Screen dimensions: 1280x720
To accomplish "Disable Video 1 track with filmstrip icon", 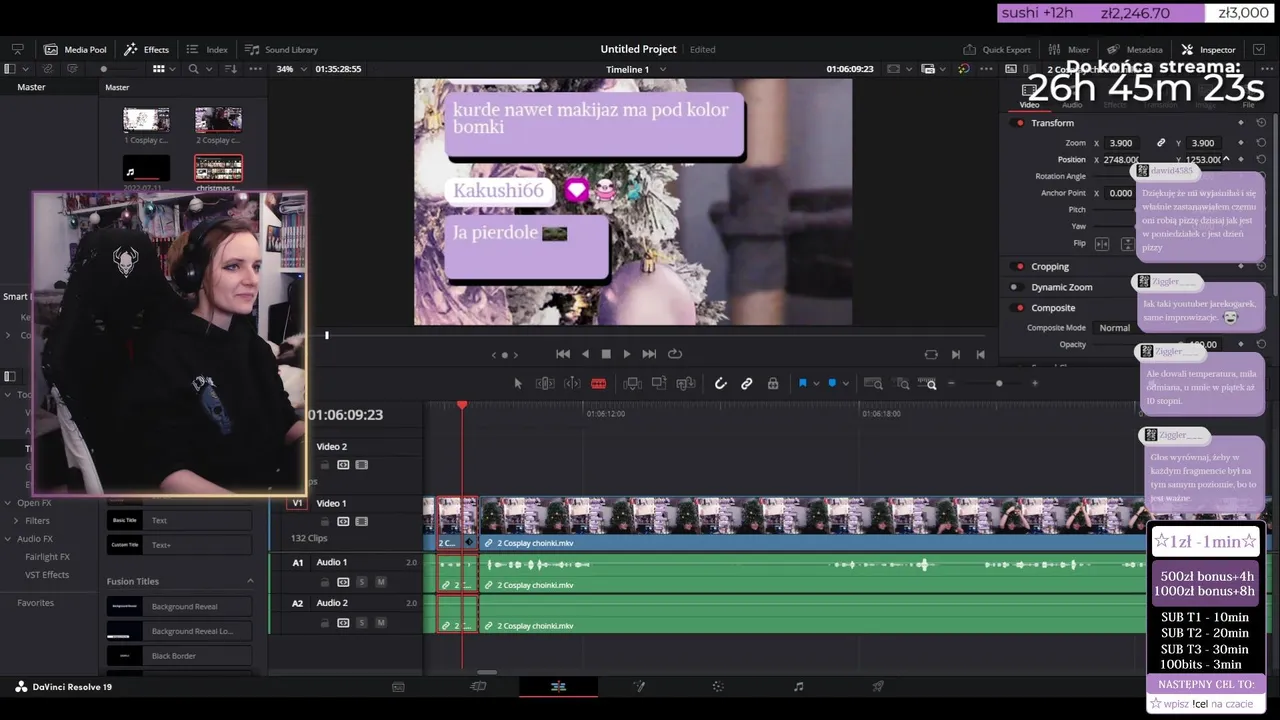I will click(x=361, y=521).
